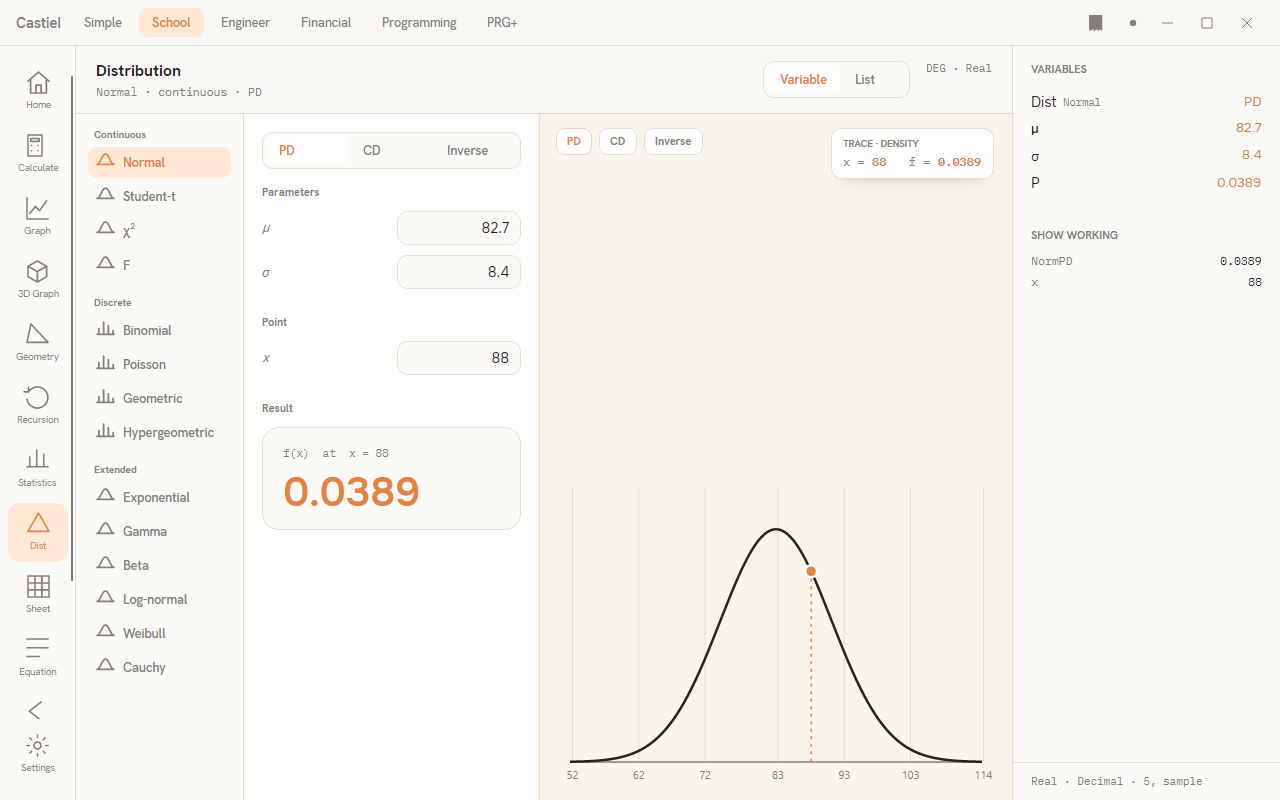Select Normal distribution
This screenshot has height=800, width=1280.
[x=159, y=162]
